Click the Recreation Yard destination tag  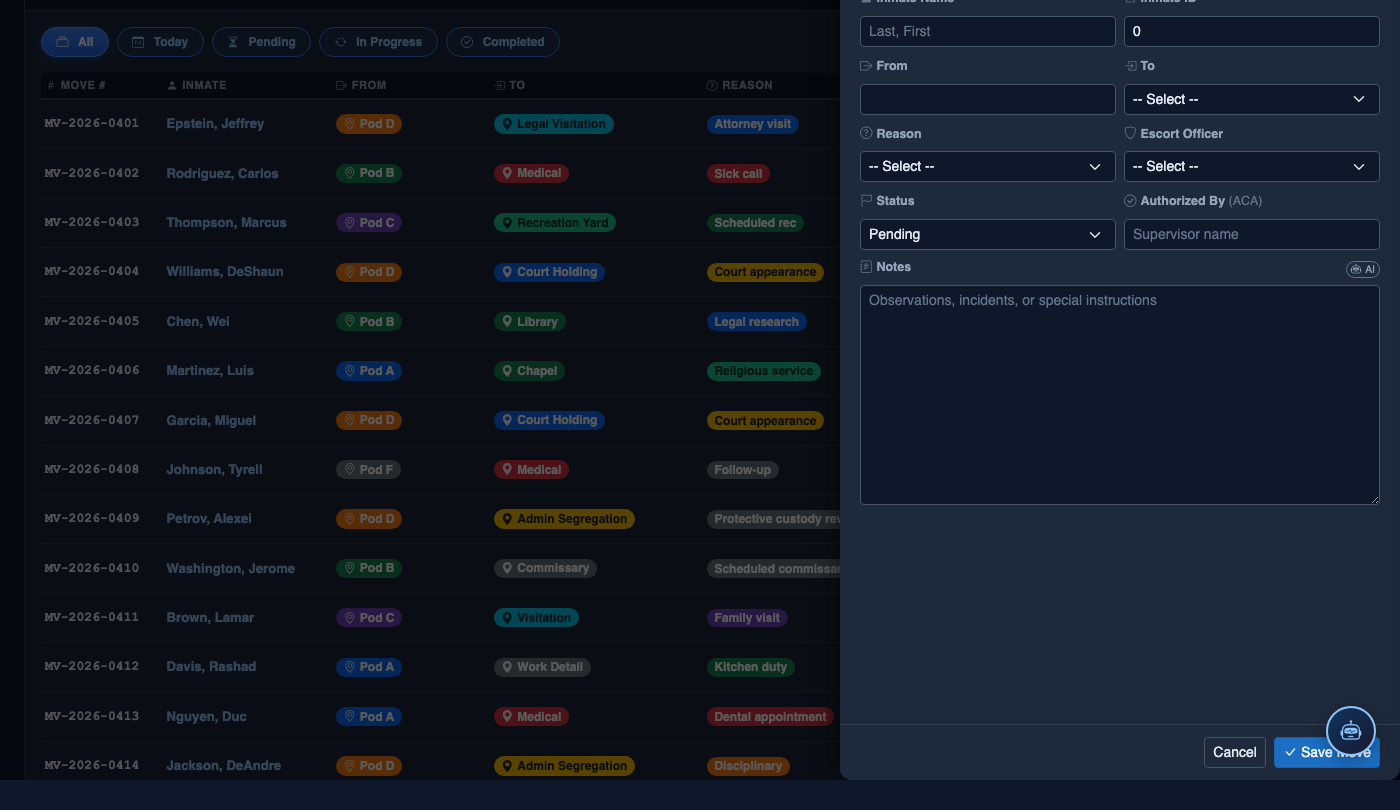click(x=555, y=223)
